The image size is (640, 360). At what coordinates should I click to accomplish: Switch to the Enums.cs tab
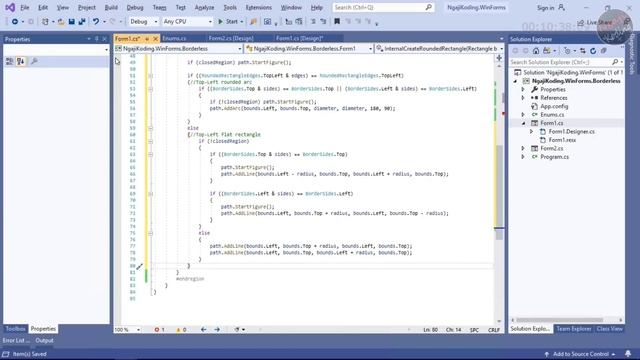(x=174, y=38)
